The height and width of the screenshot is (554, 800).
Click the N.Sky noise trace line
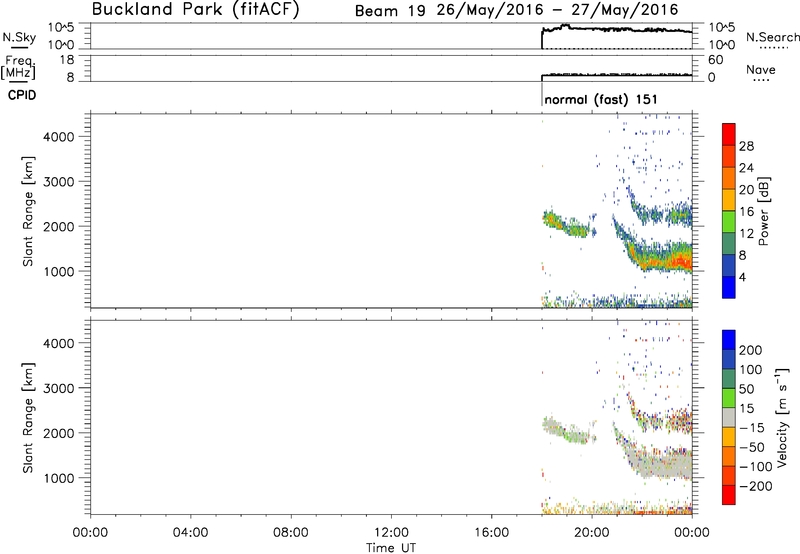617,29
